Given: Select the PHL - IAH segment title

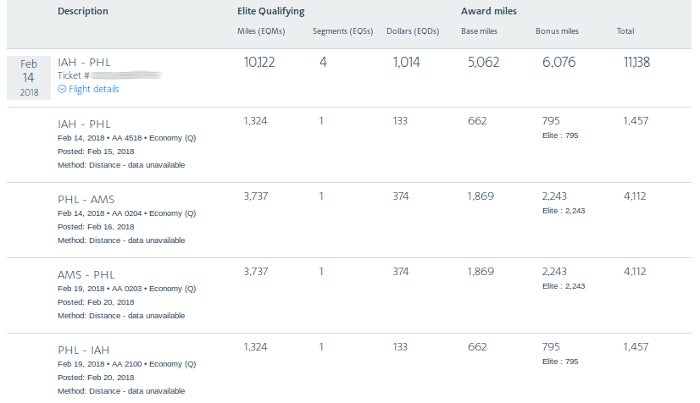Looking at the screenshot, I should tap(83, 350).
